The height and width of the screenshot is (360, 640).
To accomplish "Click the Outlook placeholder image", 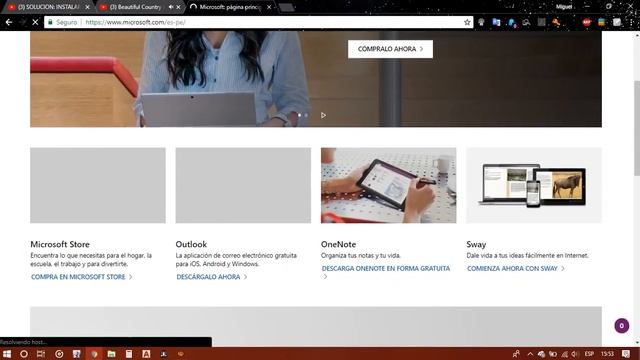I will (x=243, y=185).
